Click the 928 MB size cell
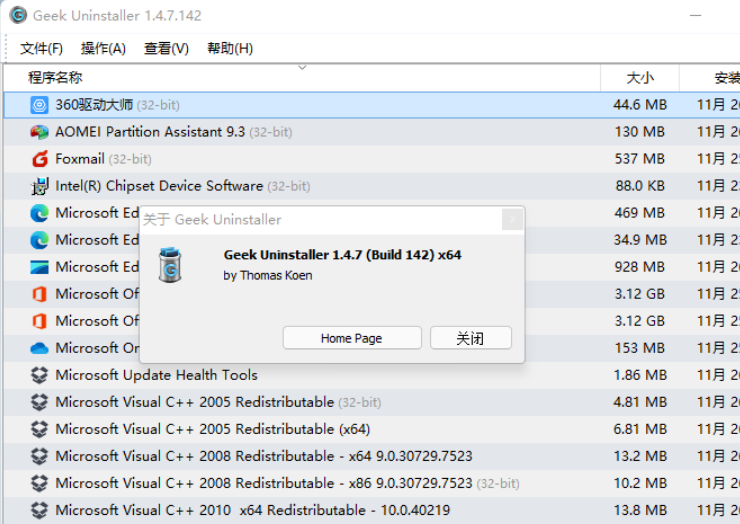Screen dimensions: 740x524 point(640,267)
